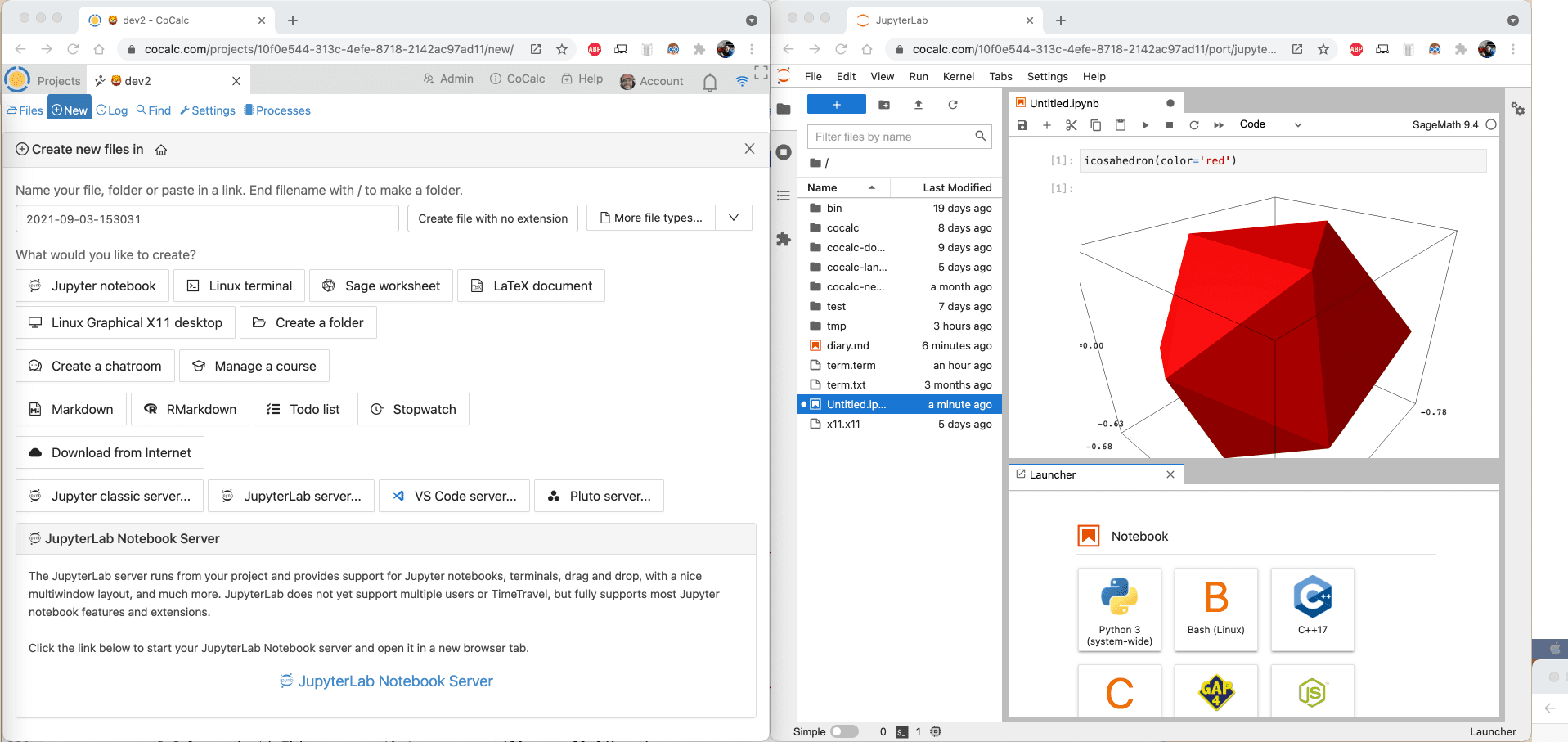Open CoCalc notifications bell
The width and height of the screenshot is (1568, 742).
pyautogui.click(x=710, y=82)
